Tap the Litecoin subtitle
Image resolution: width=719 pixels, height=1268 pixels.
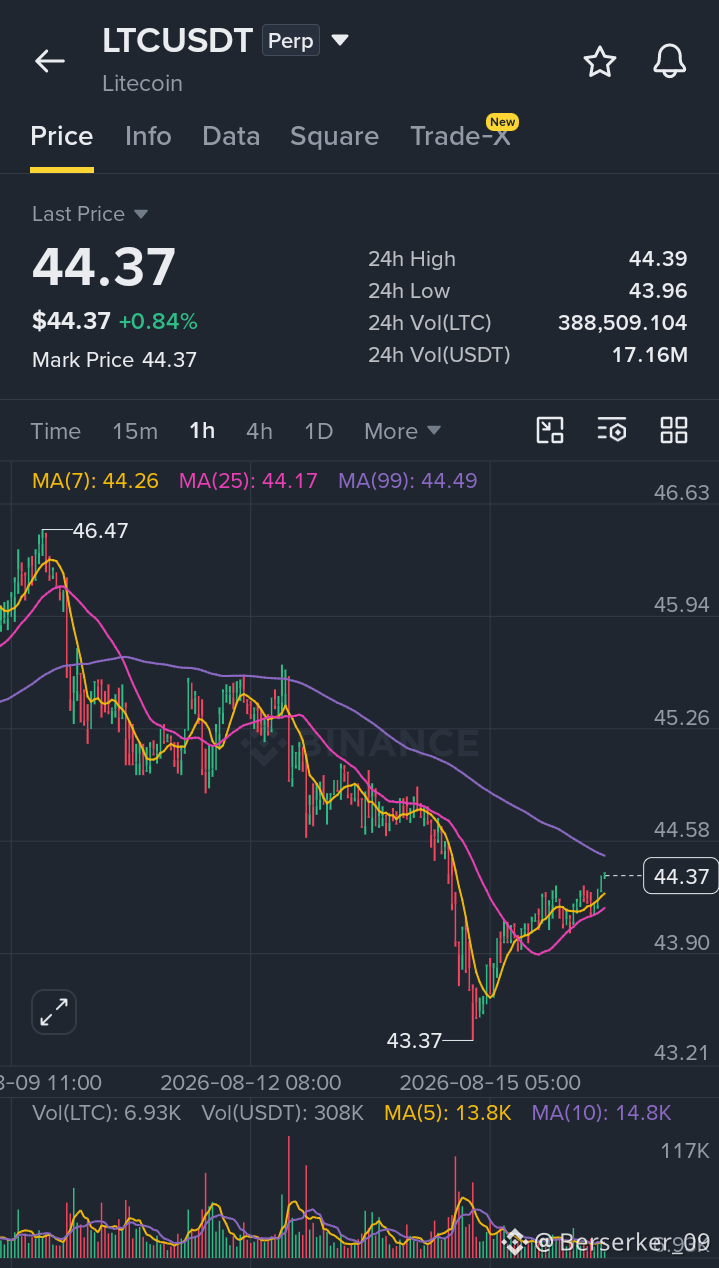tap(142, 84)
